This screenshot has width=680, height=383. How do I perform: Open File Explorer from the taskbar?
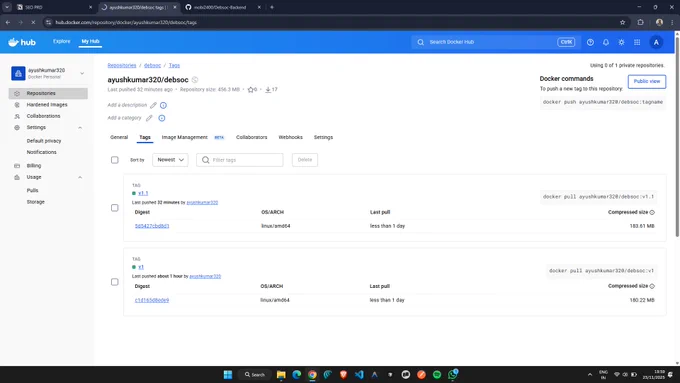[x=281, y=375]
